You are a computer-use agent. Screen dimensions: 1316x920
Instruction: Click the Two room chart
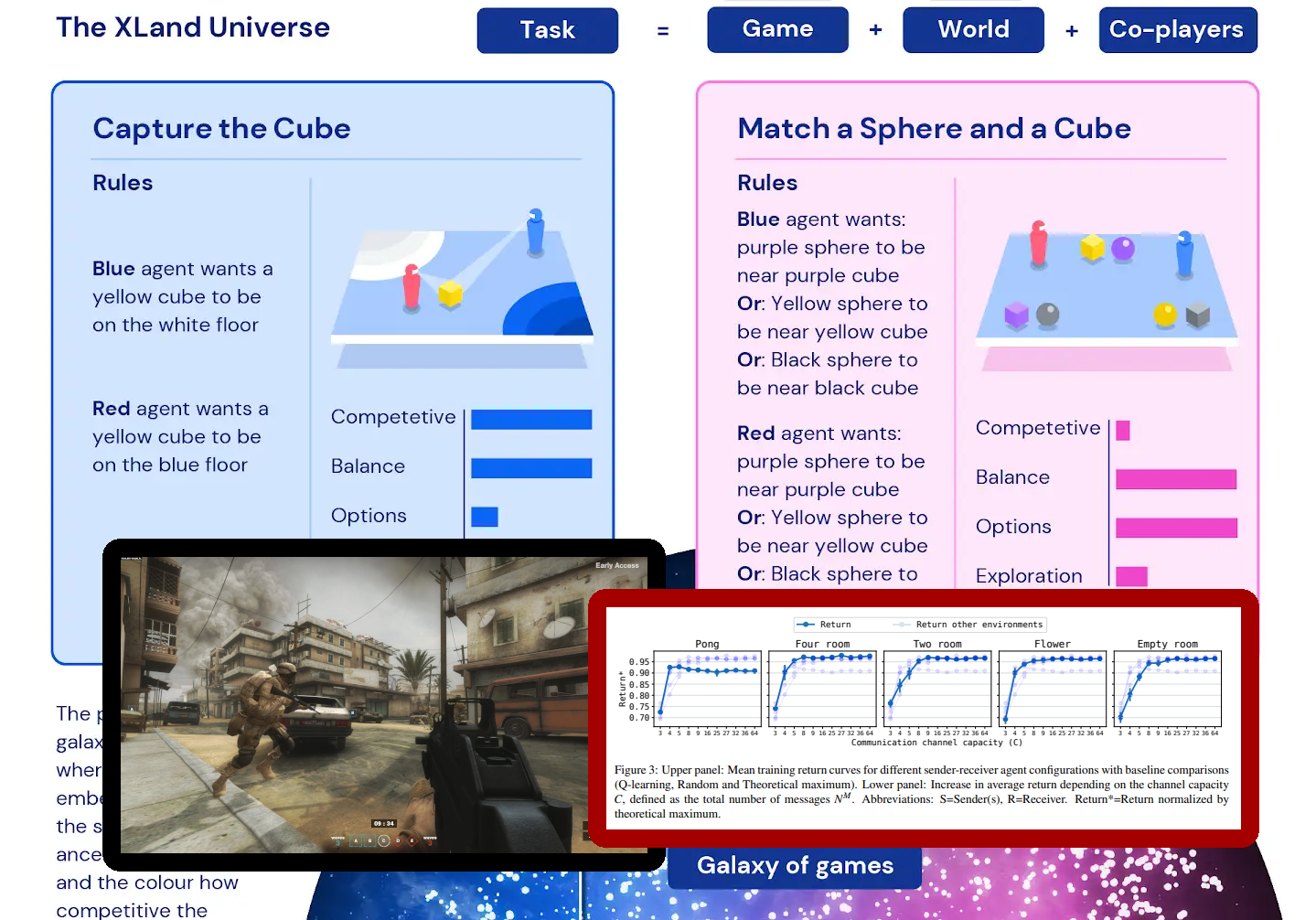tap(937, 687)
